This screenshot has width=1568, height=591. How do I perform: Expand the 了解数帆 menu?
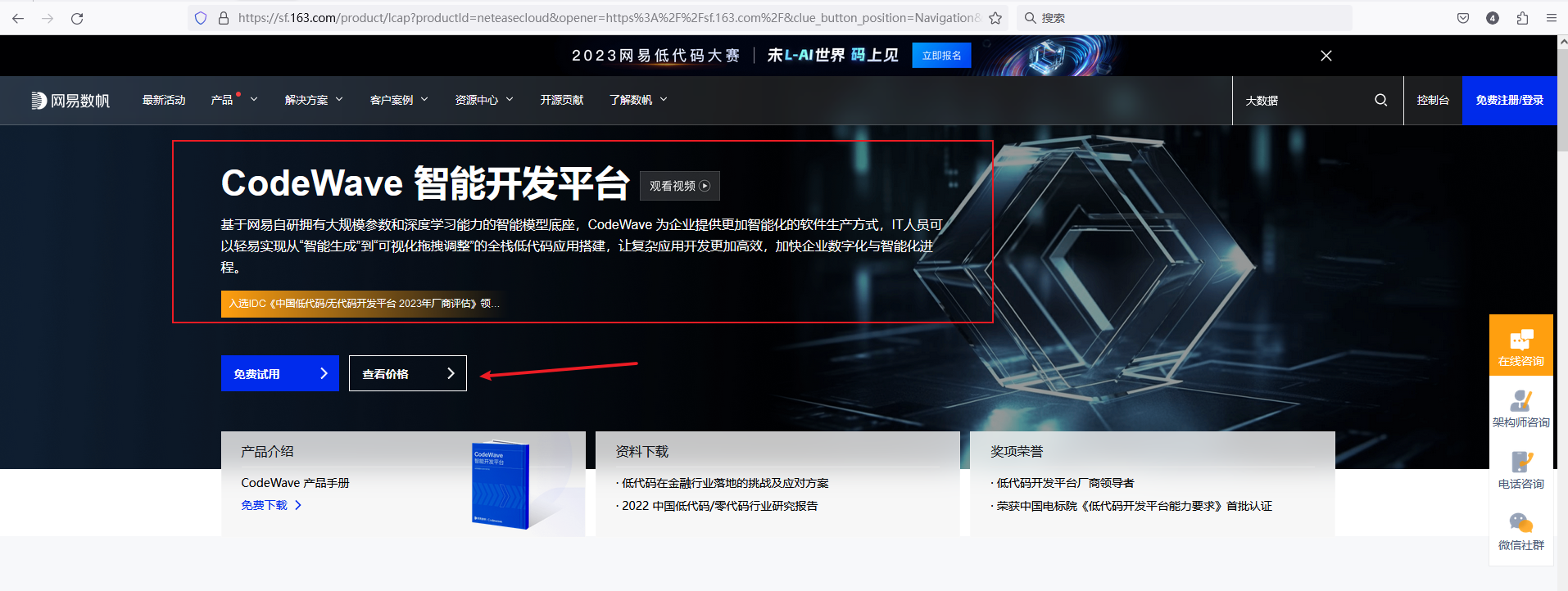coord(638,100)
